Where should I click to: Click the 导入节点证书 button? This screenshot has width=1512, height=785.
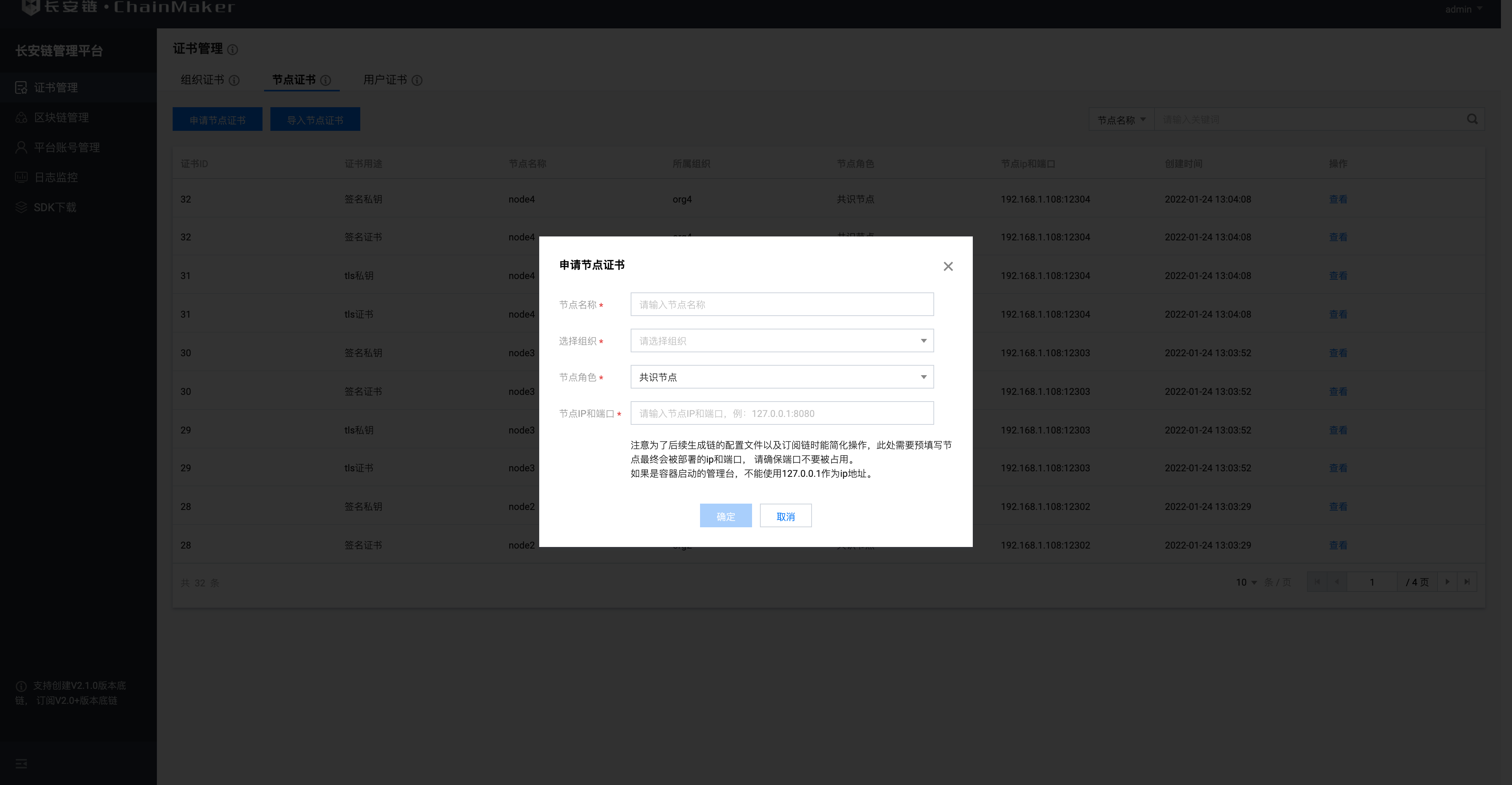pos(315,119)
